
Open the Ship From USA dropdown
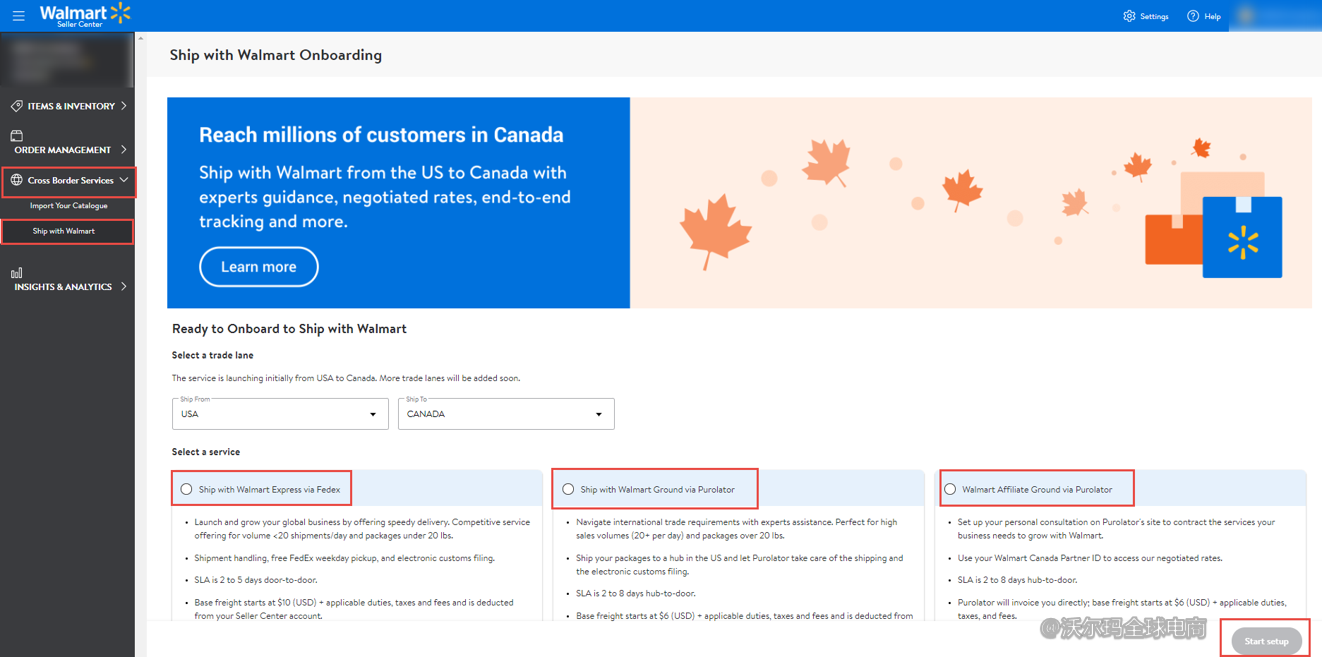point(280,414)
